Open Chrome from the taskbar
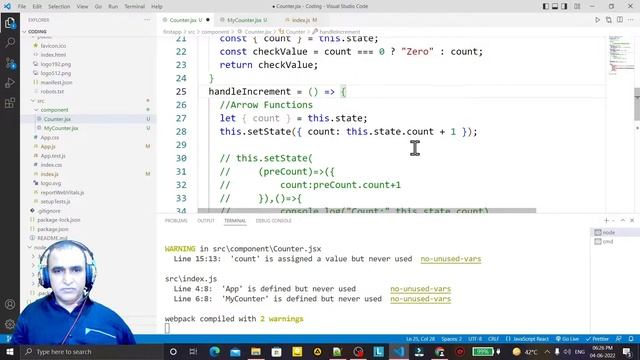Image resolution: width=640 pixels, height=360 pixels. (x=440, y=351)
